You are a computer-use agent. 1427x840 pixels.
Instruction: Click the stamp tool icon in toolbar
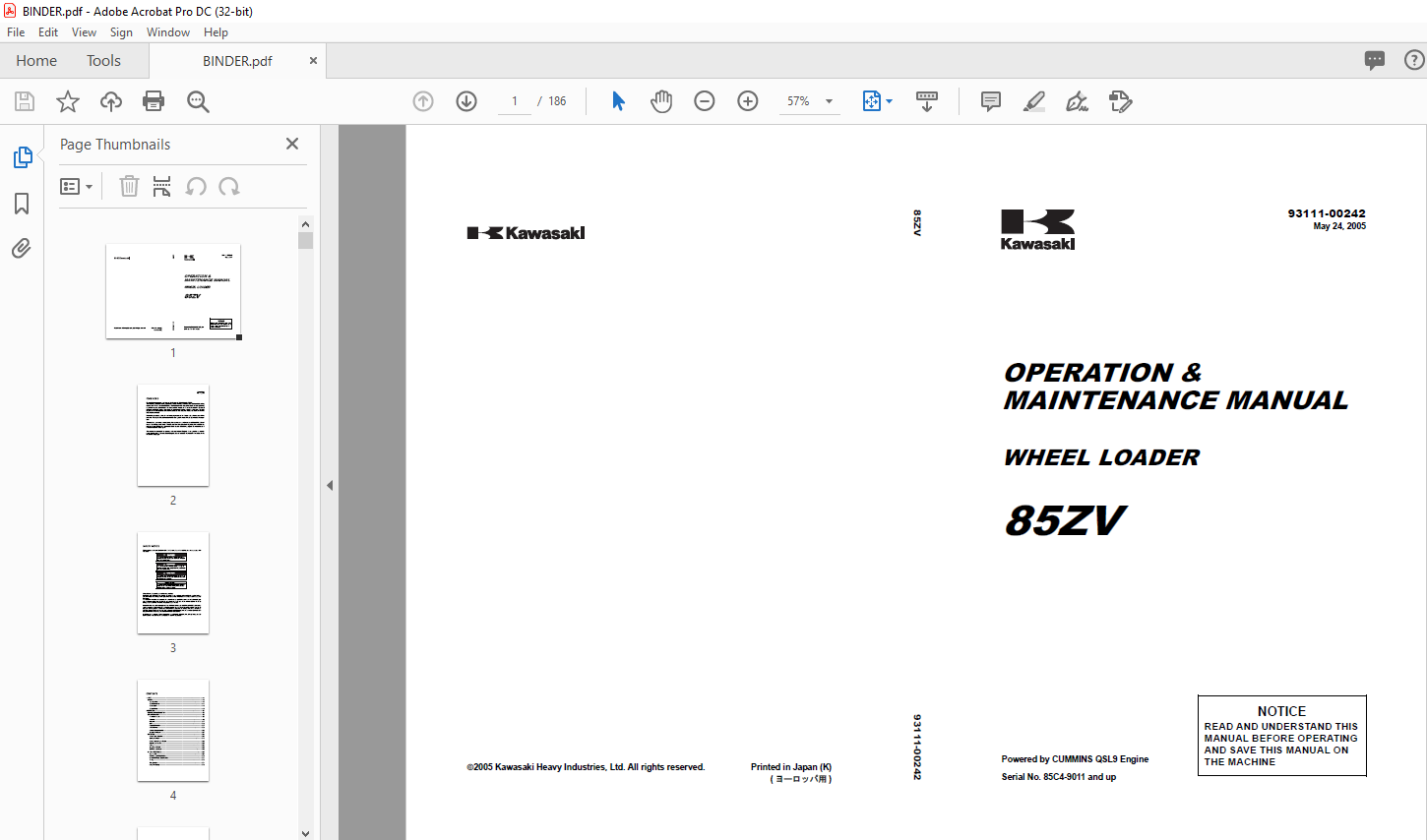pos(1121,101)
